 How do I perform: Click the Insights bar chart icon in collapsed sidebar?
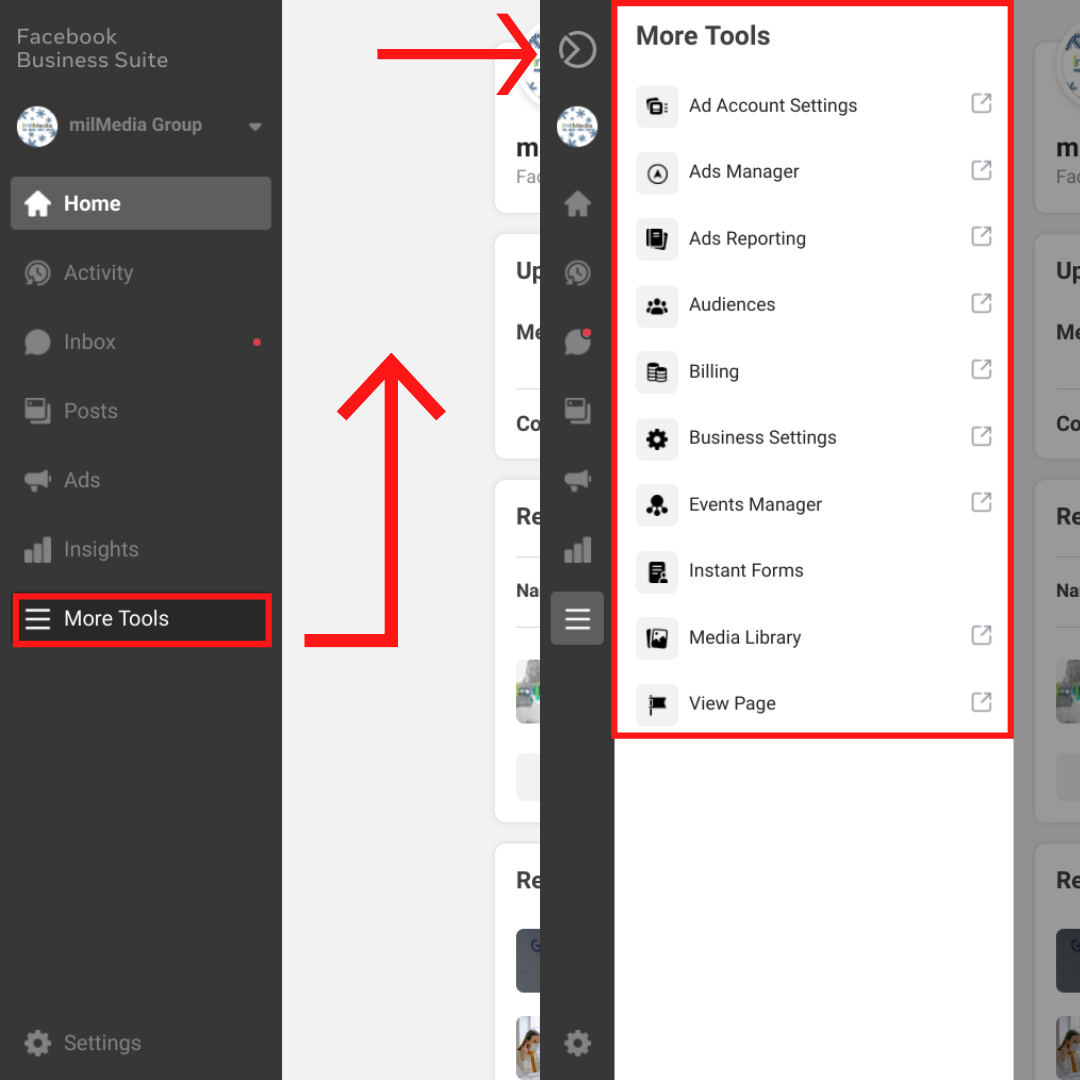point(577,549)
